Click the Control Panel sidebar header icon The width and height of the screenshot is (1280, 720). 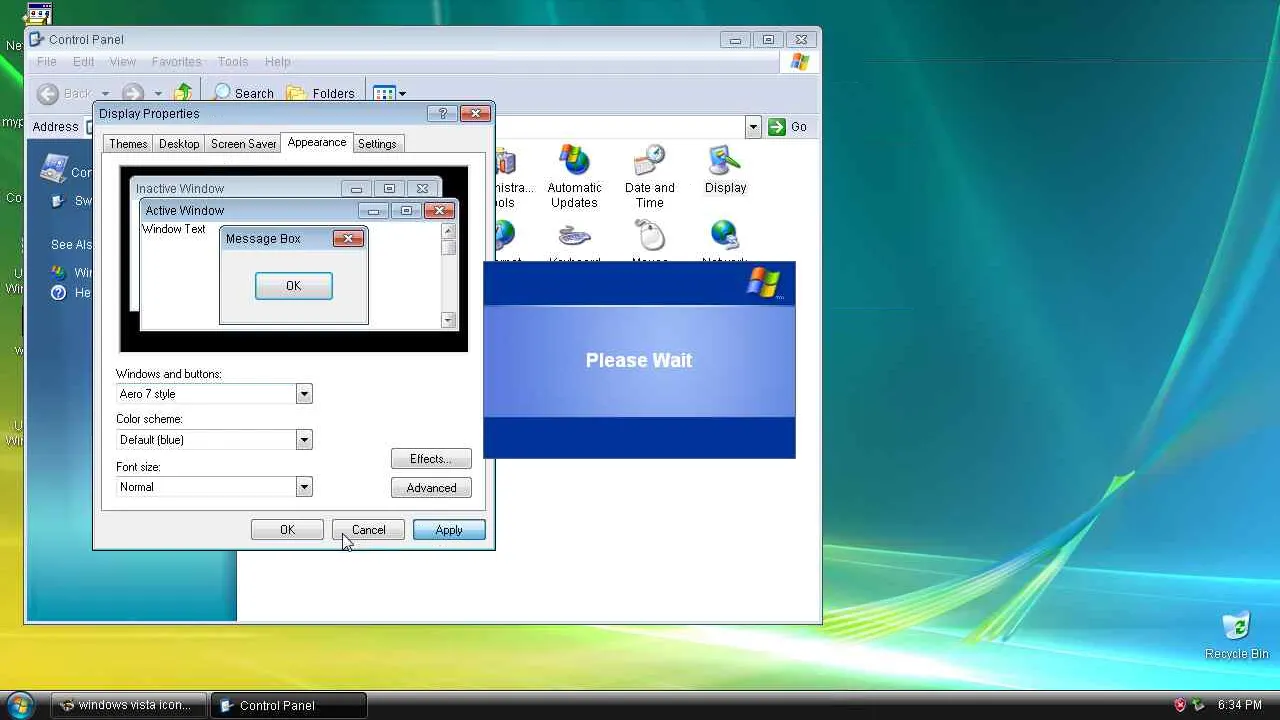[54, 168]
